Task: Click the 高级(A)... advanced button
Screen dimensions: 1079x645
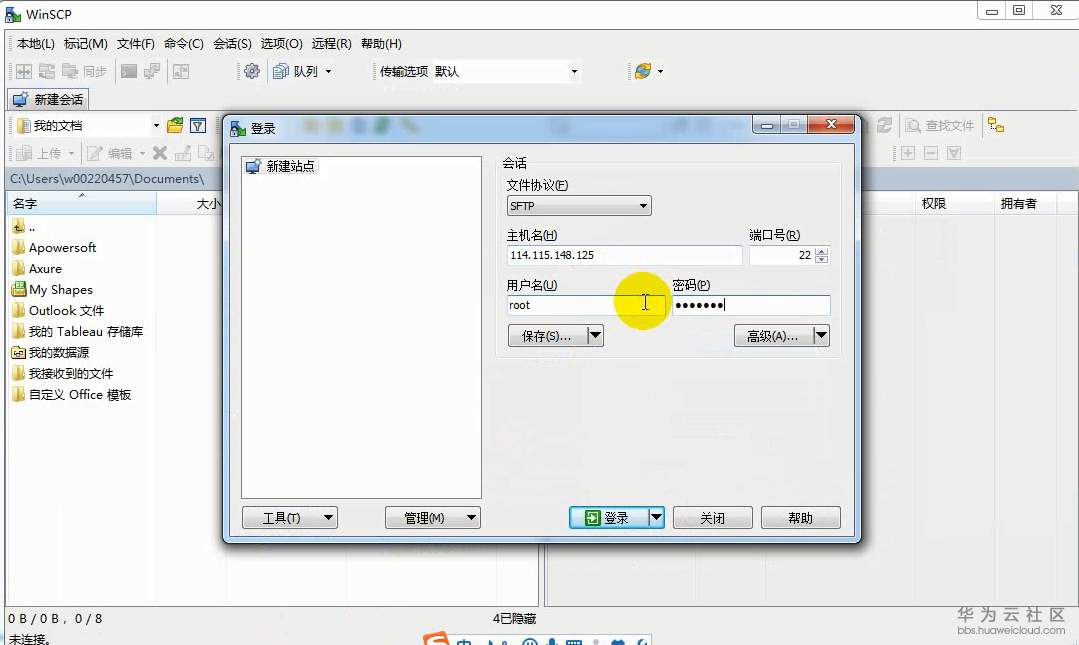Action: (773, 336)
